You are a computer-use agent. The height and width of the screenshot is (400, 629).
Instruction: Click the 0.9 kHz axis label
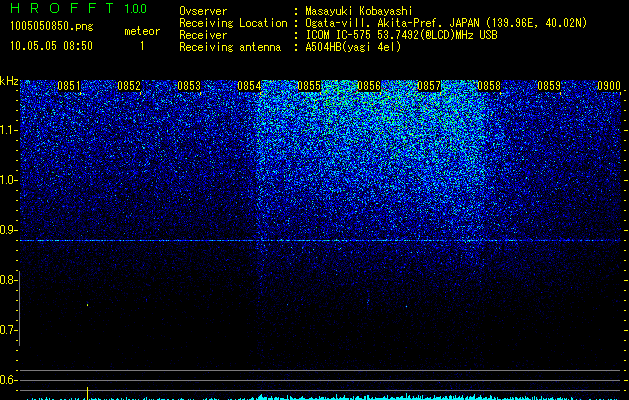[x=8, y=230]
